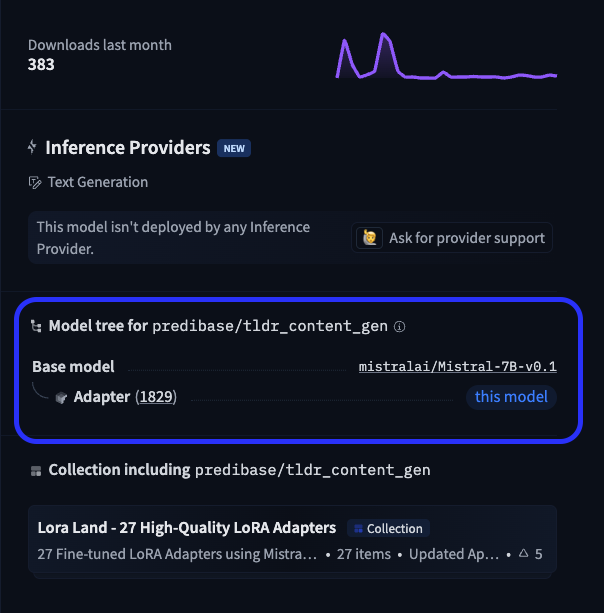The width and height of the screenshot is (604, 613).
Task: Click the Ask for provider support emoji icon
Action: pos(369,238)
